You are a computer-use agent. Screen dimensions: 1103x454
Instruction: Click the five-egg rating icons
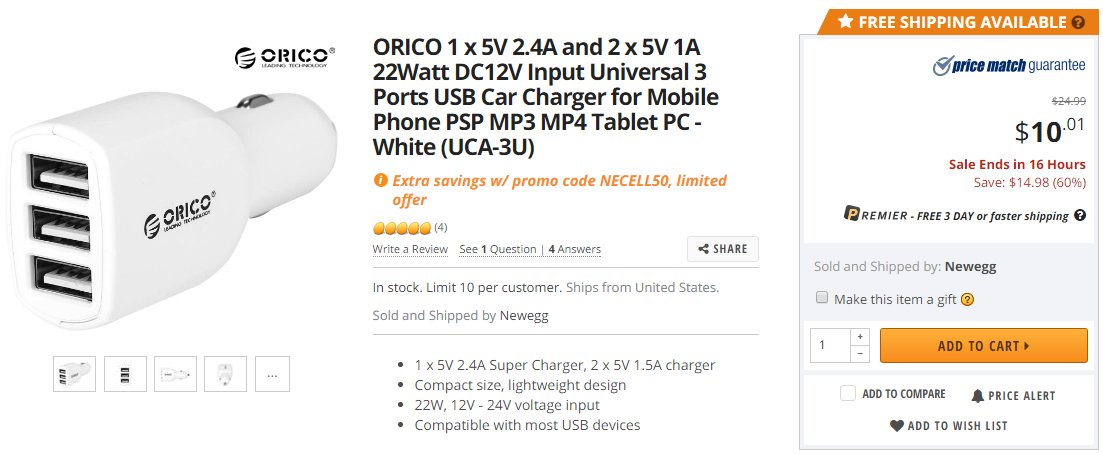tap(402, 228)
